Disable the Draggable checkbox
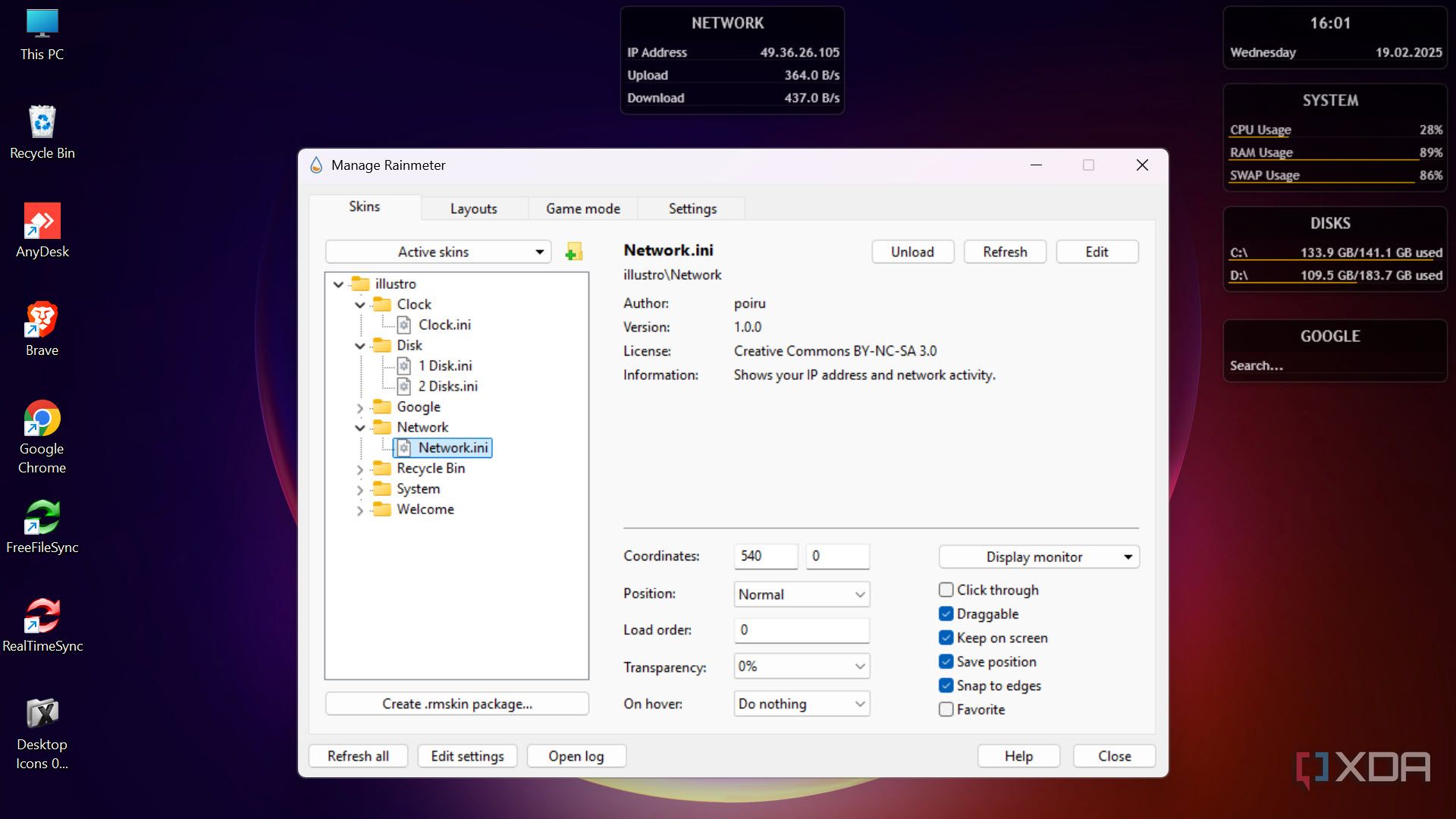Screen dimensions: 1456x819 click(x=946, y=613)
